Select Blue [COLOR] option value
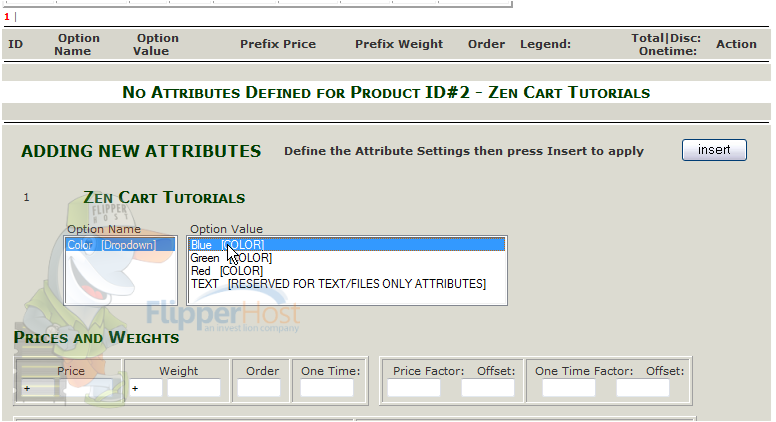Viewport: 776px width, 422px height. (x=346, y=245)
